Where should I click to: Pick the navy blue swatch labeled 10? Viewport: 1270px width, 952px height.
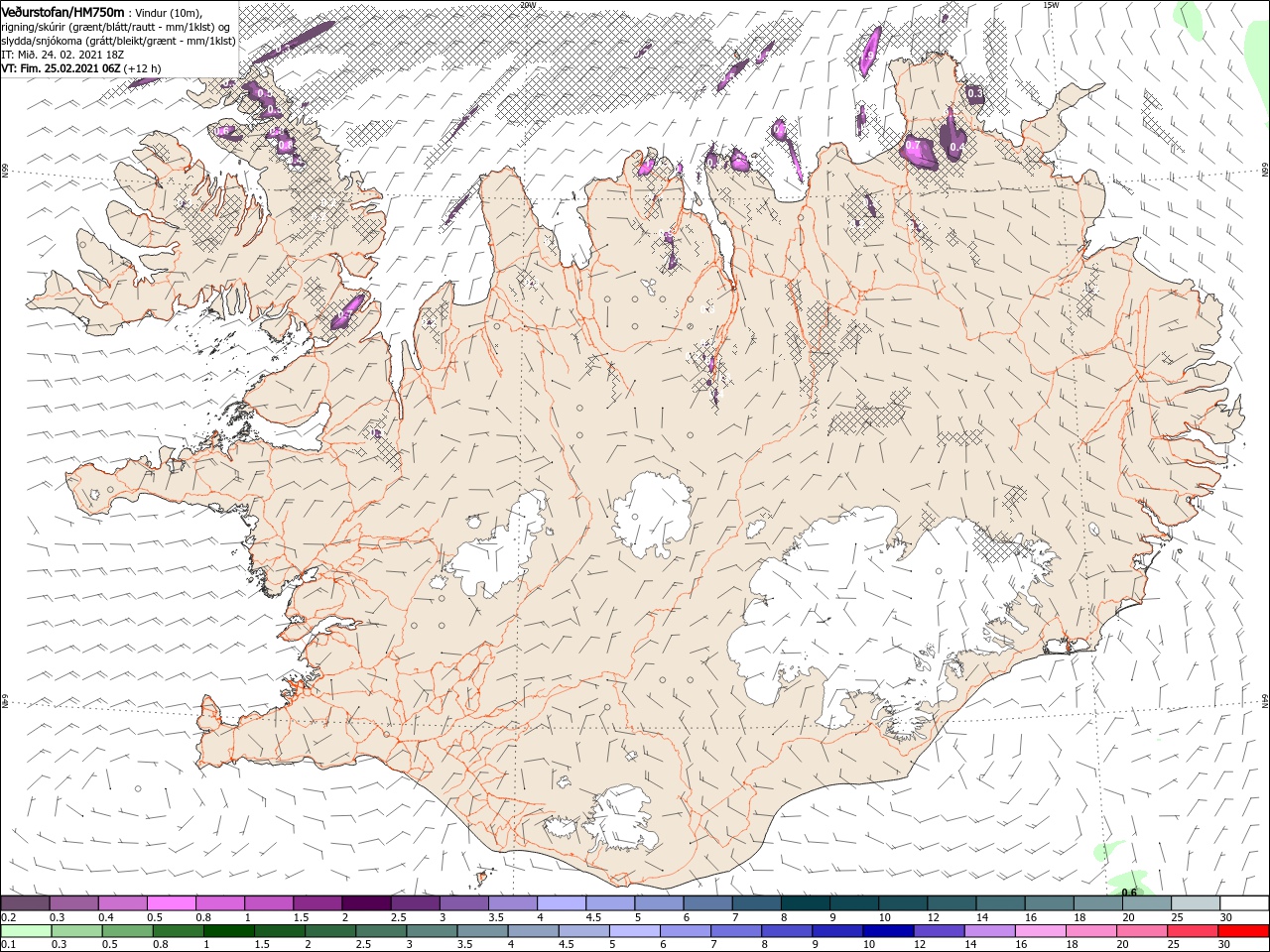(887, 931)
